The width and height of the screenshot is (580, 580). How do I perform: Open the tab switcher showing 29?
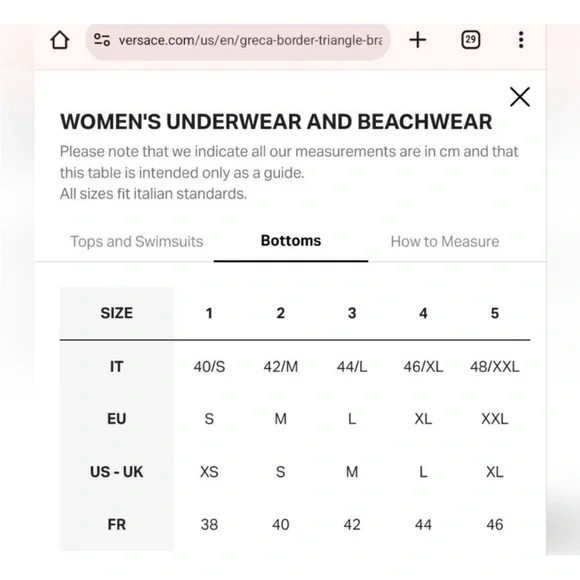pyautogui.click(x=471, y=40)
